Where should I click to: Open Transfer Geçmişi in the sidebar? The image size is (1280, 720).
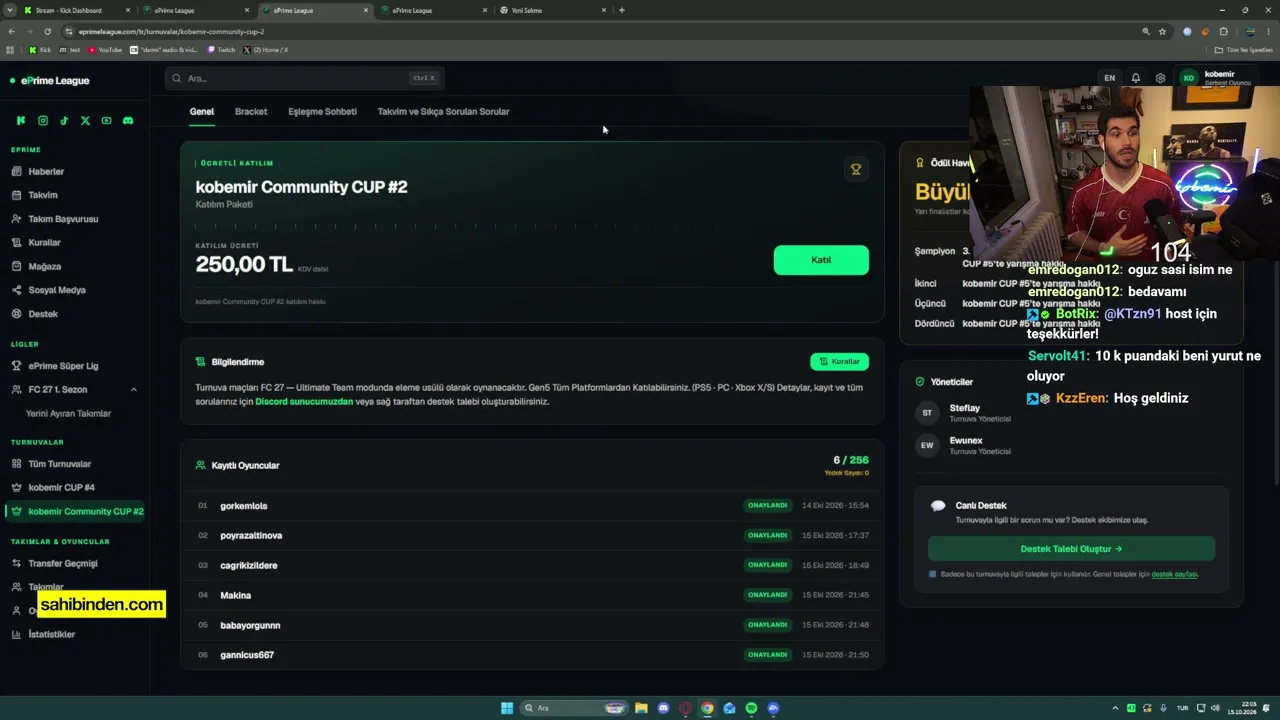[63, 564]
